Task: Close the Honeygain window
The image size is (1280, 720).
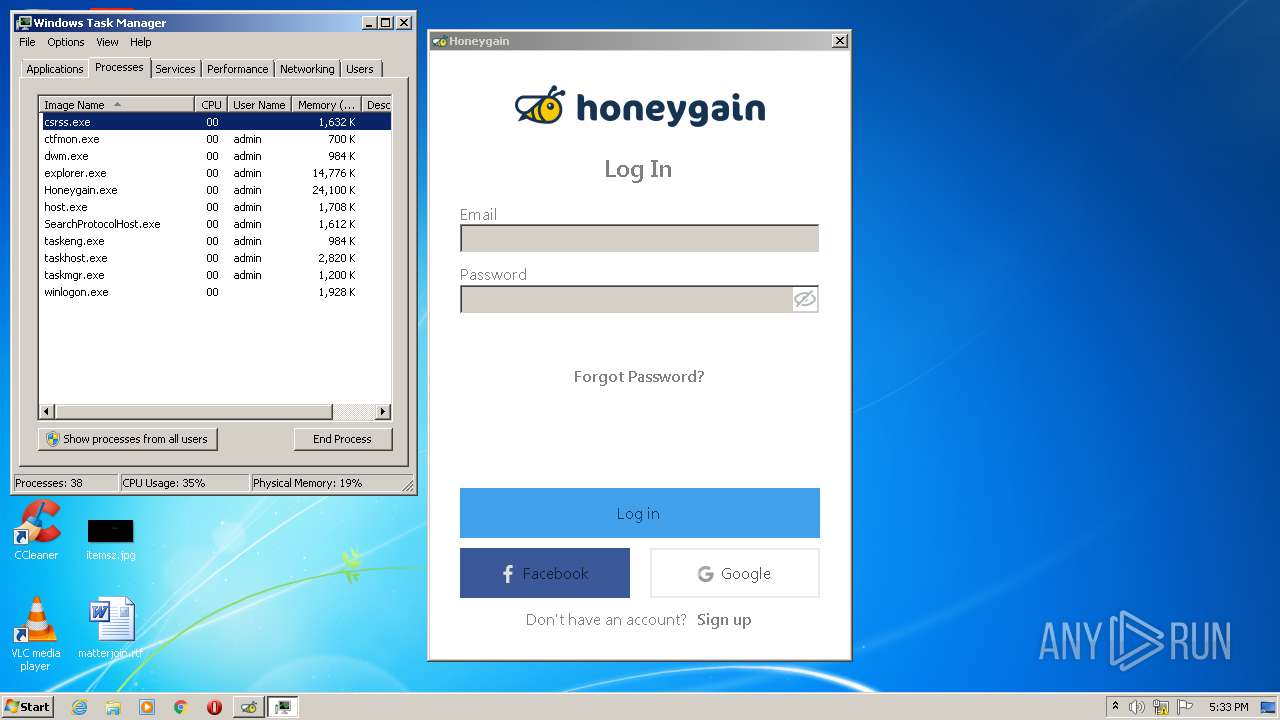Action: (x=840, y=41)
